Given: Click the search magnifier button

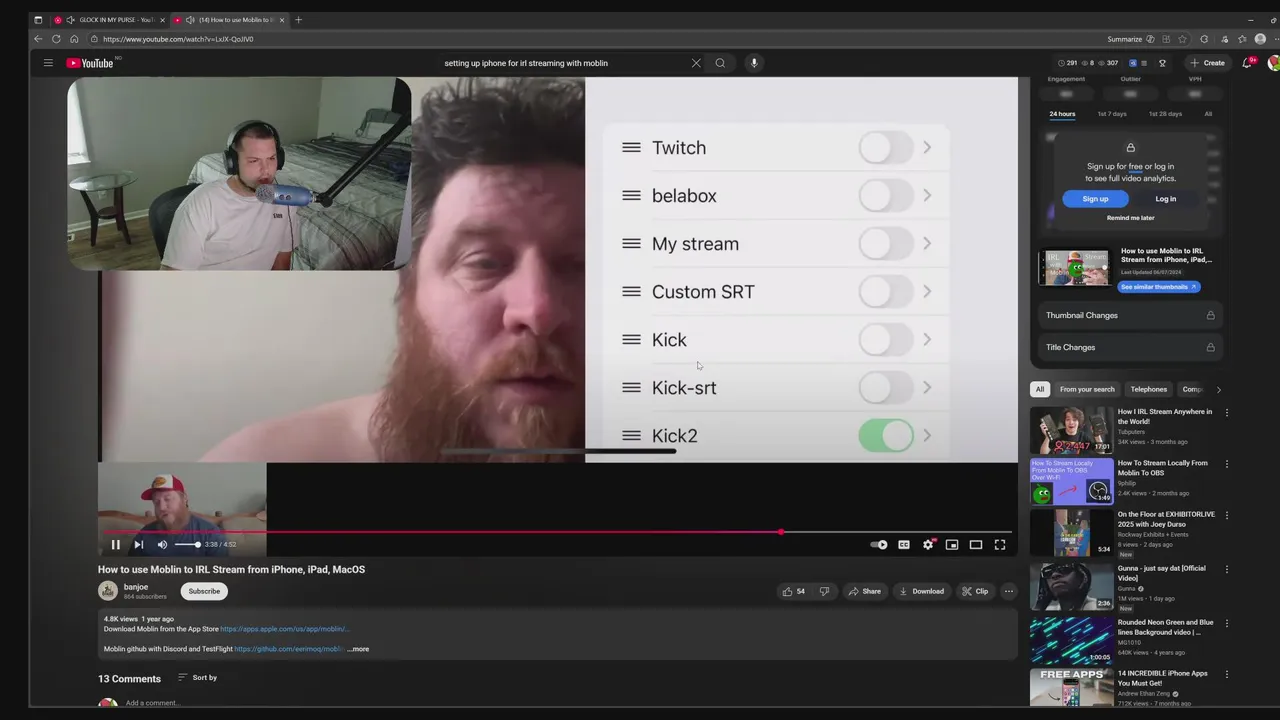Looking at the screenshot, I should (720, 63).
